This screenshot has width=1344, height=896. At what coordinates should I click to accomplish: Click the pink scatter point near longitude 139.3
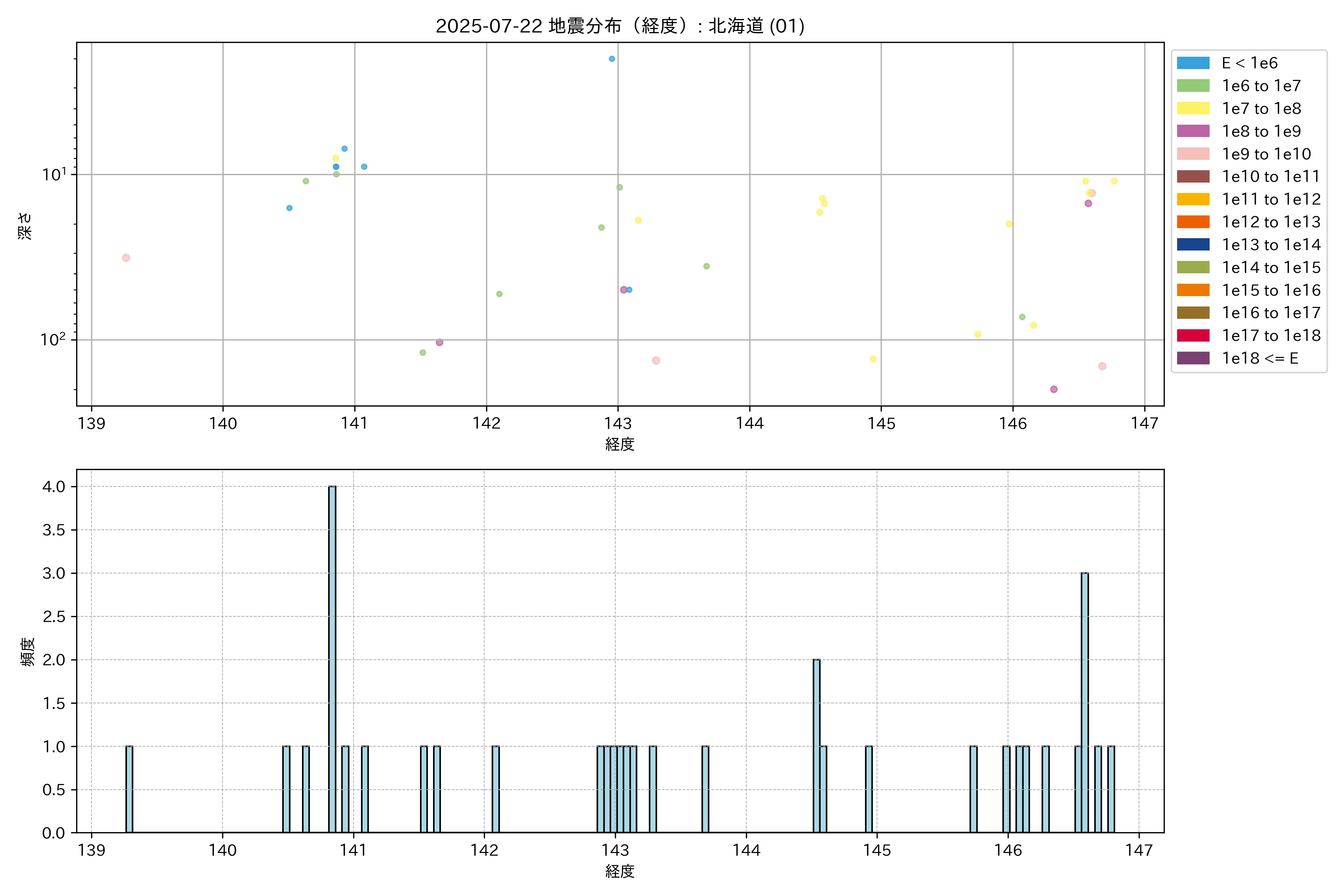click(126, 258)
